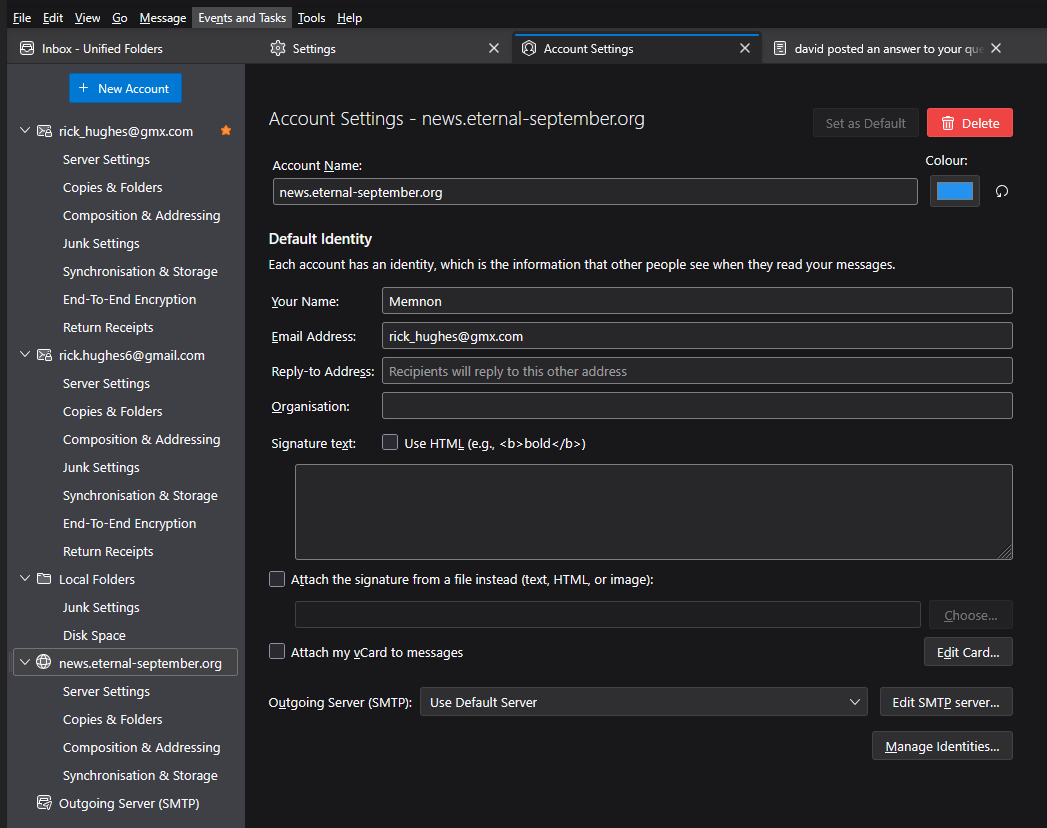Open the Events and Tasks menu

pos(242,18)
